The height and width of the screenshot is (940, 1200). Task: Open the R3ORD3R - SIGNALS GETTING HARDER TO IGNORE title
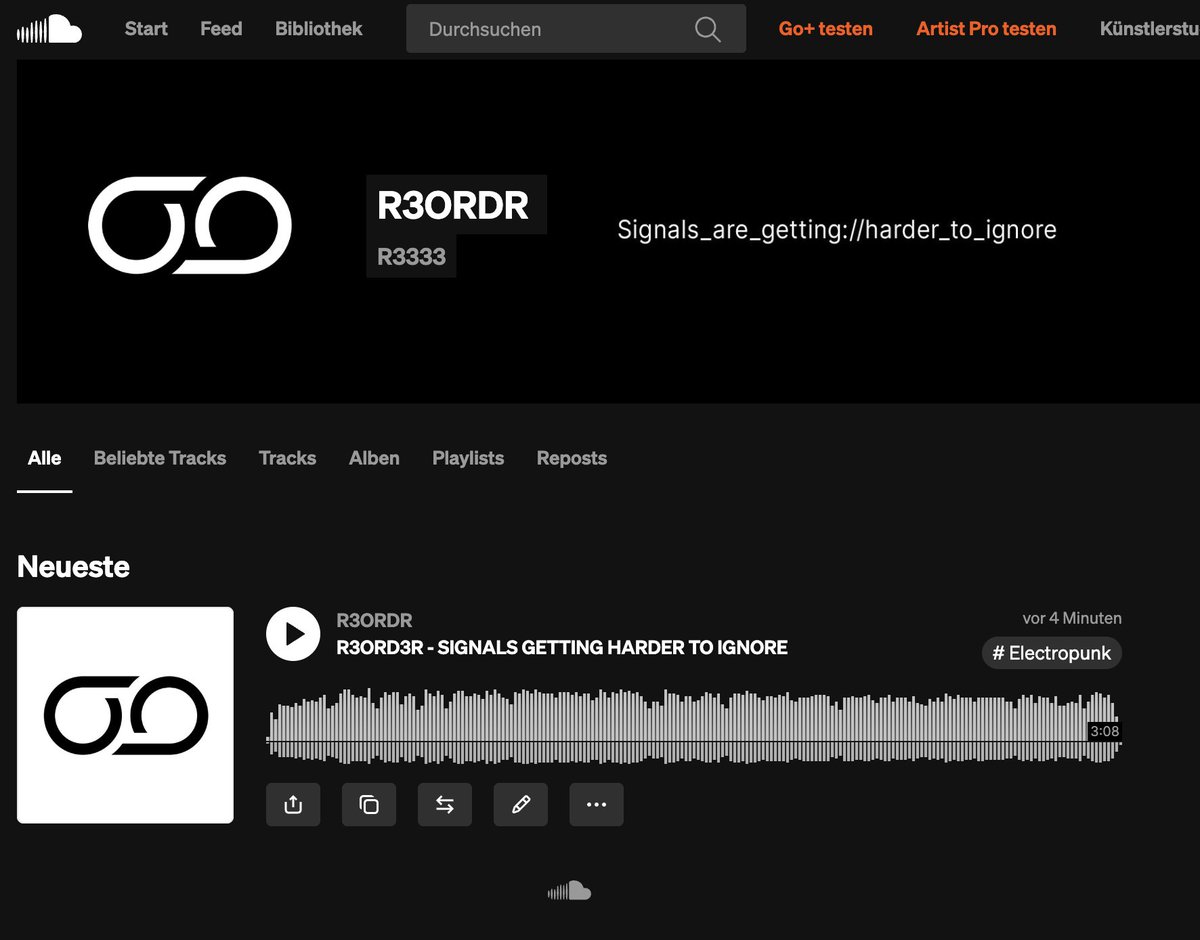562,647
